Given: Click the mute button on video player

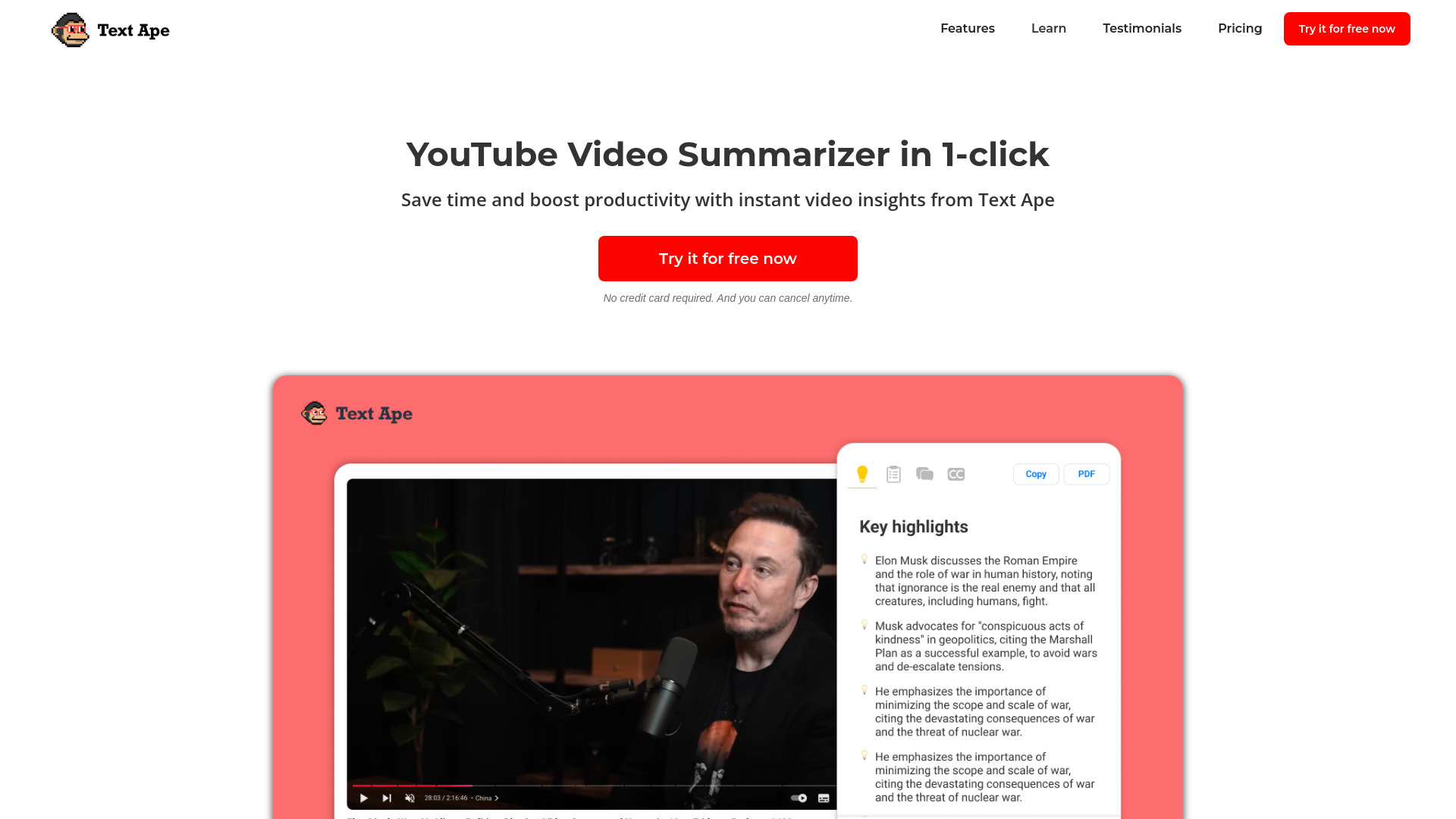Looking at the screenshot, I should pos(409,797).
